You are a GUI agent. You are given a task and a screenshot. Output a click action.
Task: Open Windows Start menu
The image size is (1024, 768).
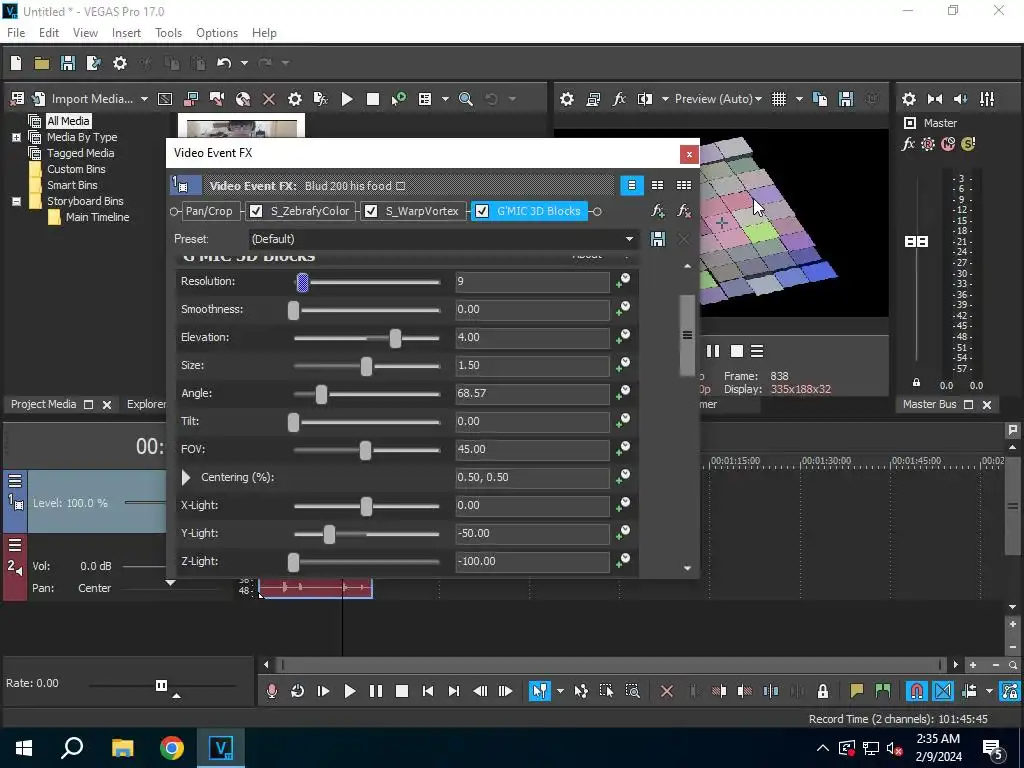tap(24, 748)
